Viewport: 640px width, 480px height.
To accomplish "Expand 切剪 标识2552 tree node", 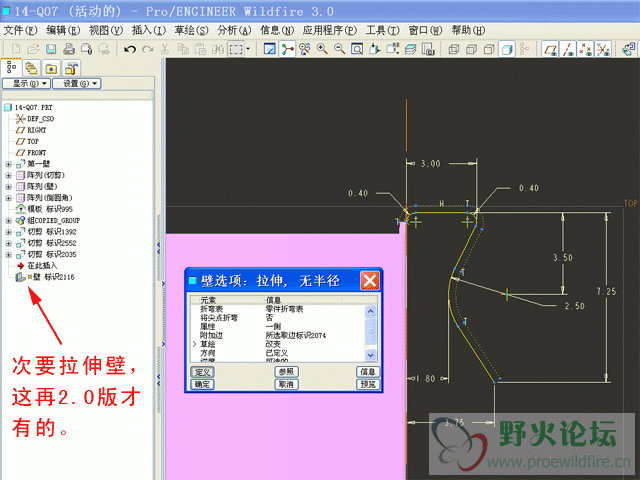I will (x=9, y=243).
